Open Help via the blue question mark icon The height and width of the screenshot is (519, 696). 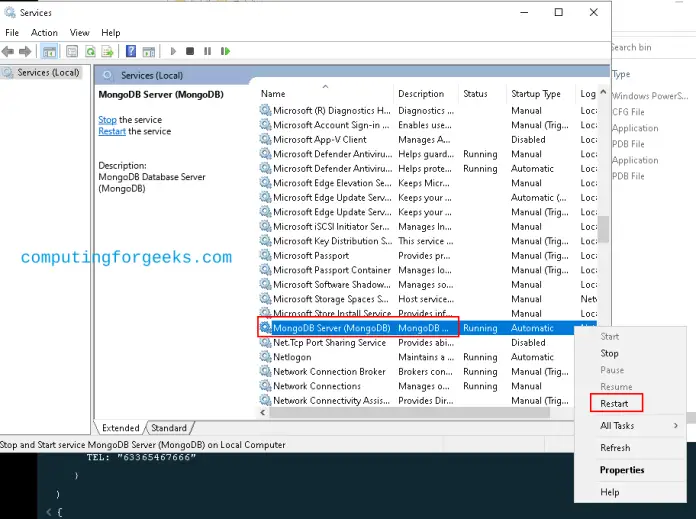tap(131, 51)
